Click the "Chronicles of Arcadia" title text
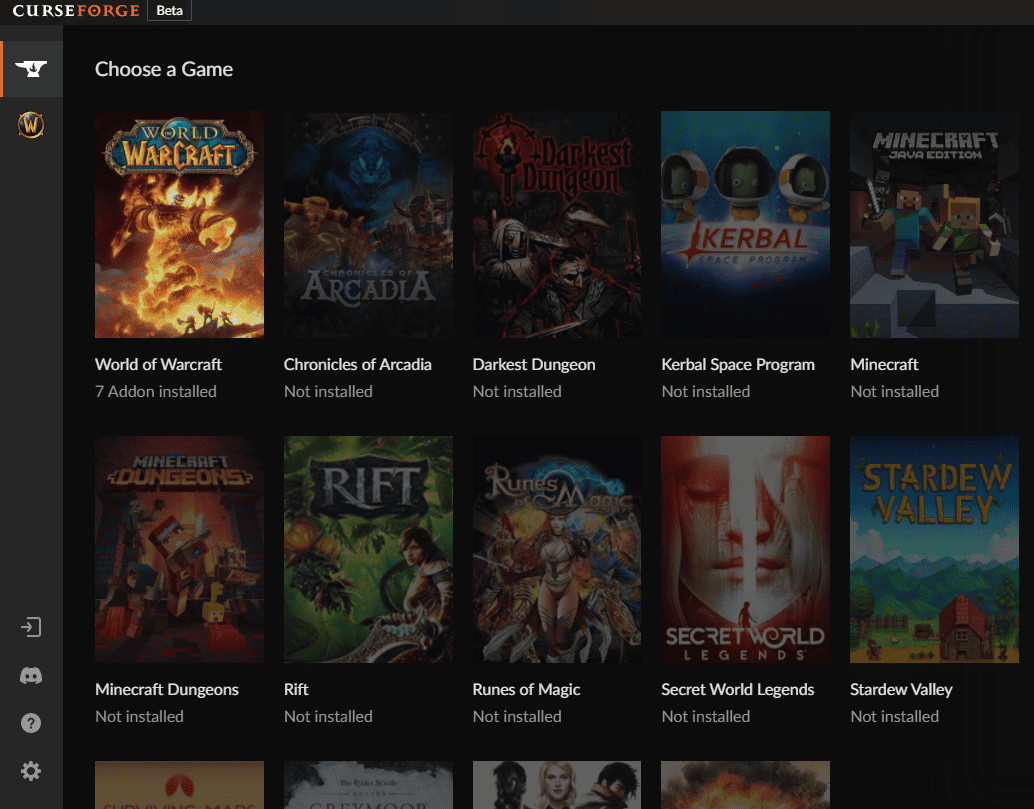The height and width of the screenshot is (809, 1034). (357, 365)
